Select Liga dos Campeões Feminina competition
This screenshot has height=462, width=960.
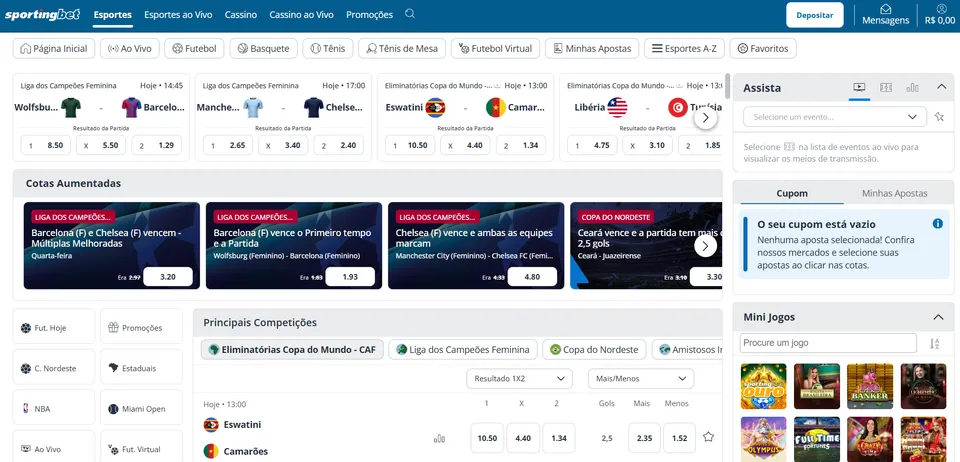click(x=463, y=349)
